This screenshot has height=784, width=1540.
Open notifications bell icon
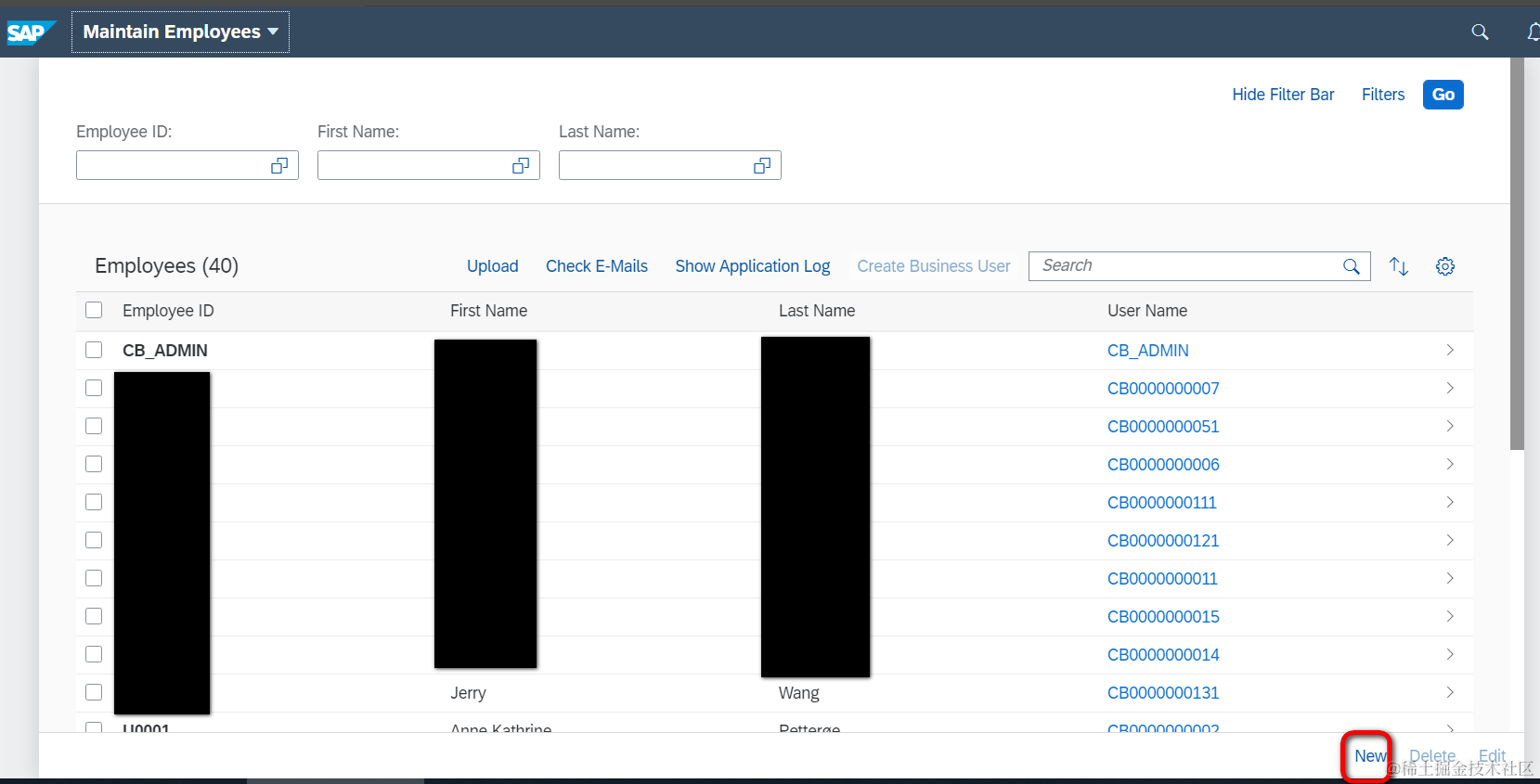tap(1534, 32)
